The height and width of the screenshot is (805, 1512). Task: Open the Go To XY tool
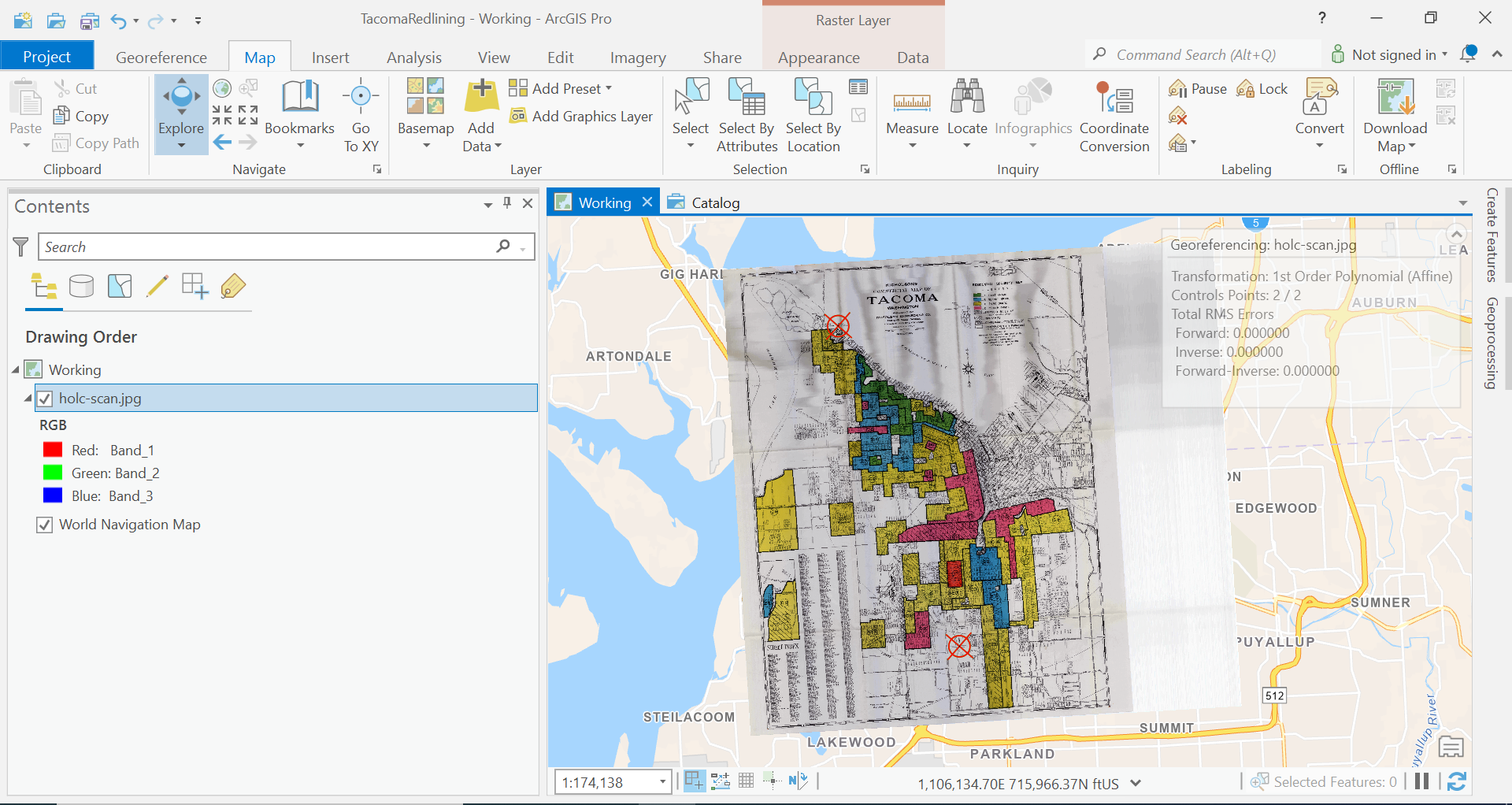[361, 114]
